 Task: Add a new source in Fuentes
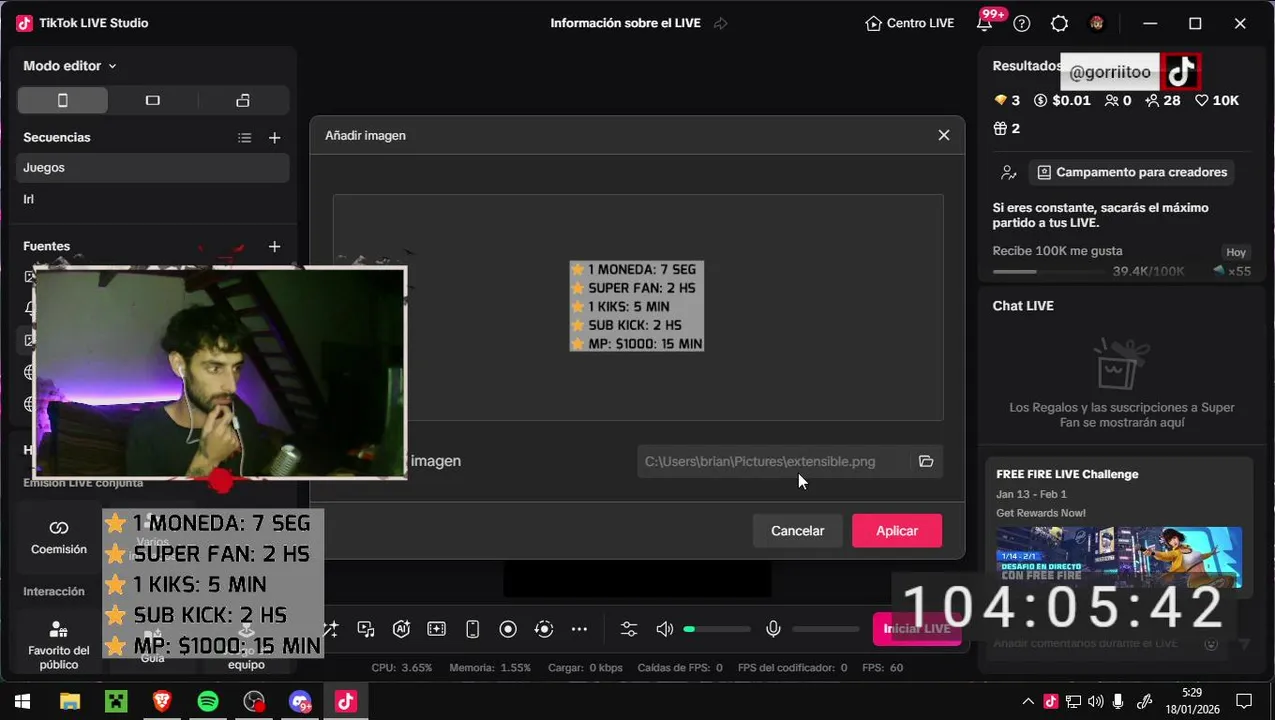pos(275,246)
